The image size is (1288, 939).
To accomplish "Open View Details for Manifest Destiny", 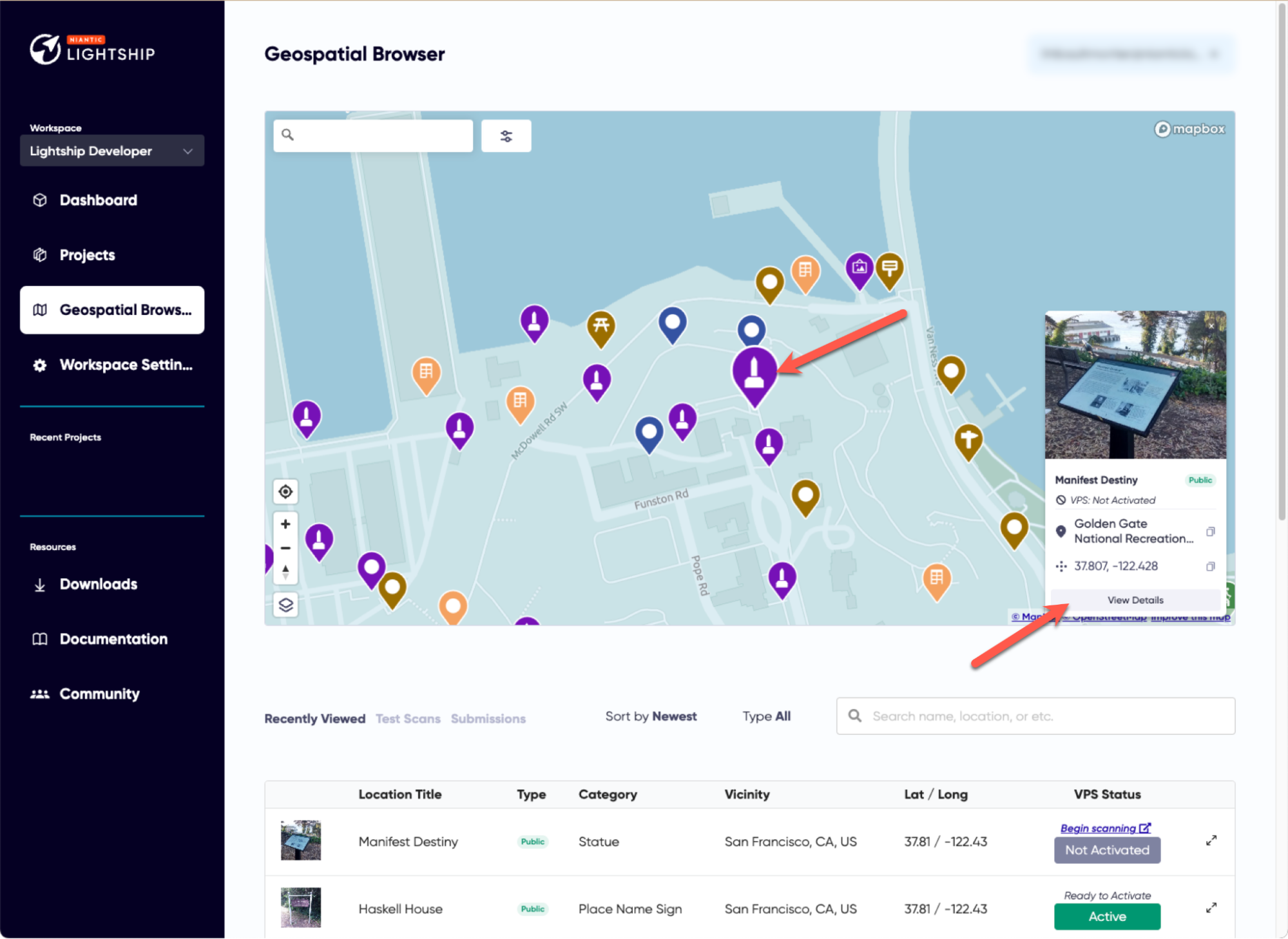I will pyautogui.click(x=1135, y=600).
